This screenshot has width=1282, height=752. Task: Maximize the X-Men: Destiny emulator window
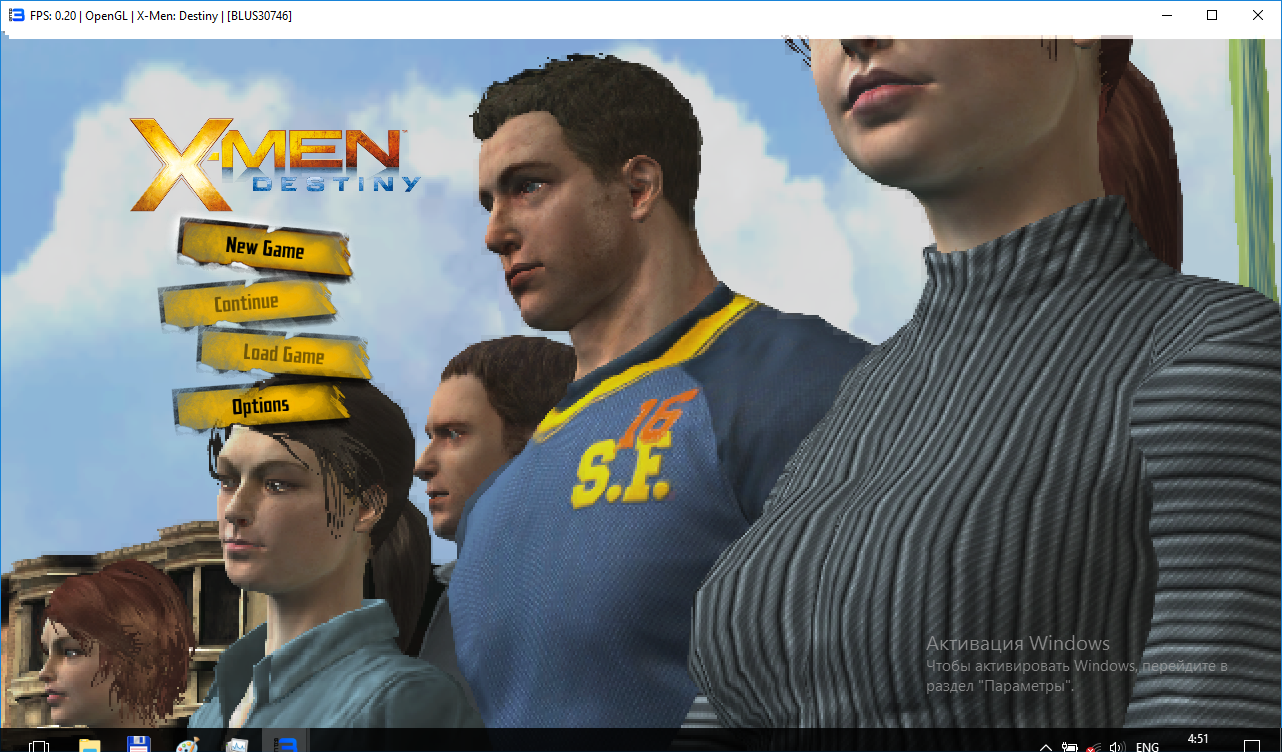[1212, 16]
